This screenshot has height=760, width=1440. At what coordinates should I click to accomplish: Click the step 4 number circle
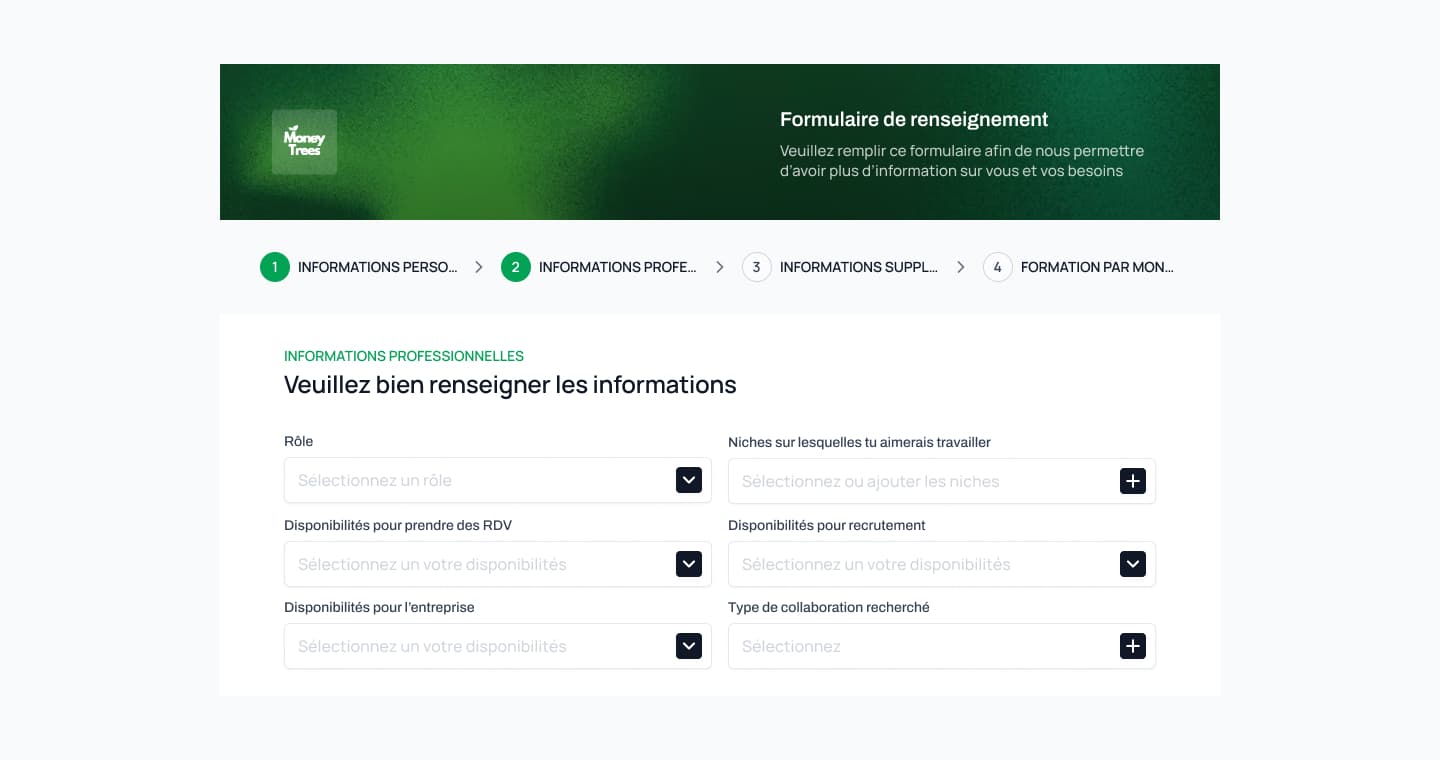998,267
